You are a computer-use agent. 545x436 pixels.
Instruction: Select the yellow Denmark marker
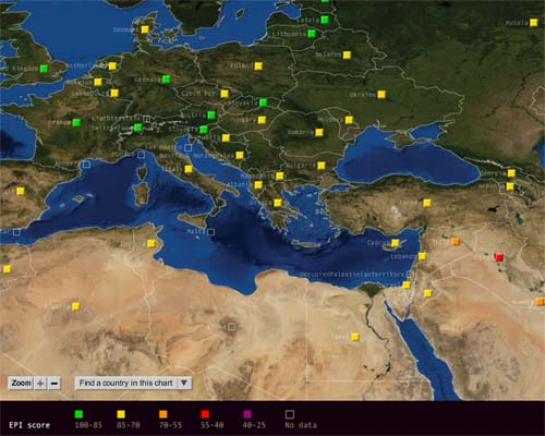click(145, 30)
